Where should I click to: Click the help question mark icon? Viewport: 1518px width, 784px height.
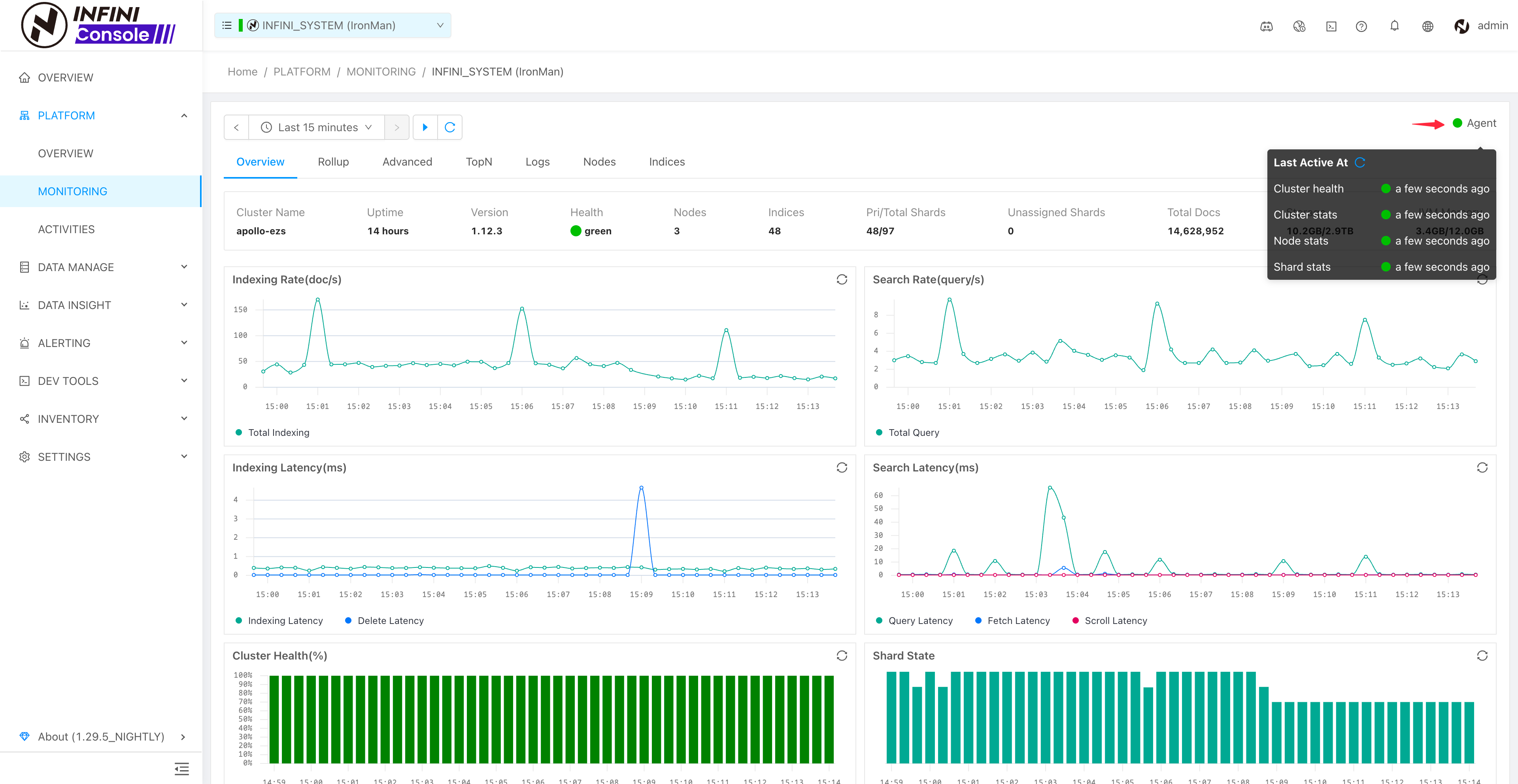(x=1361, y=26)
